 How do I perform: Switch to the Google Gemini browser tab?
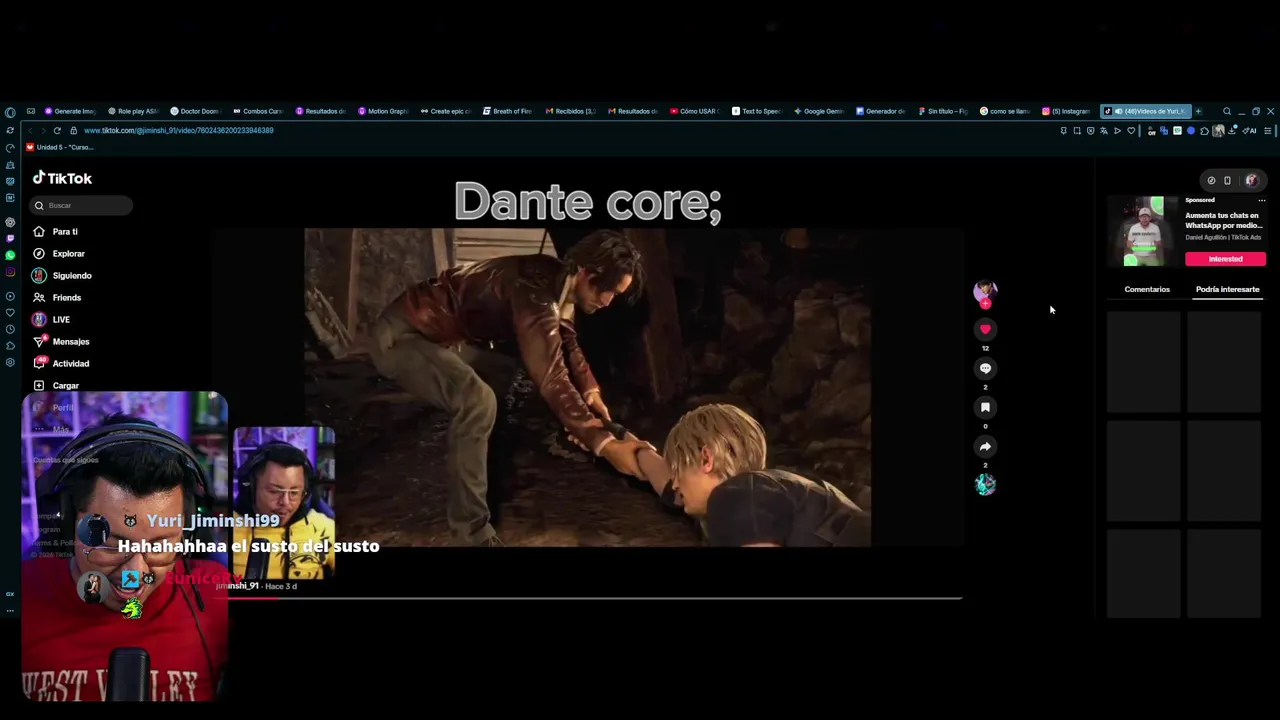819,111
